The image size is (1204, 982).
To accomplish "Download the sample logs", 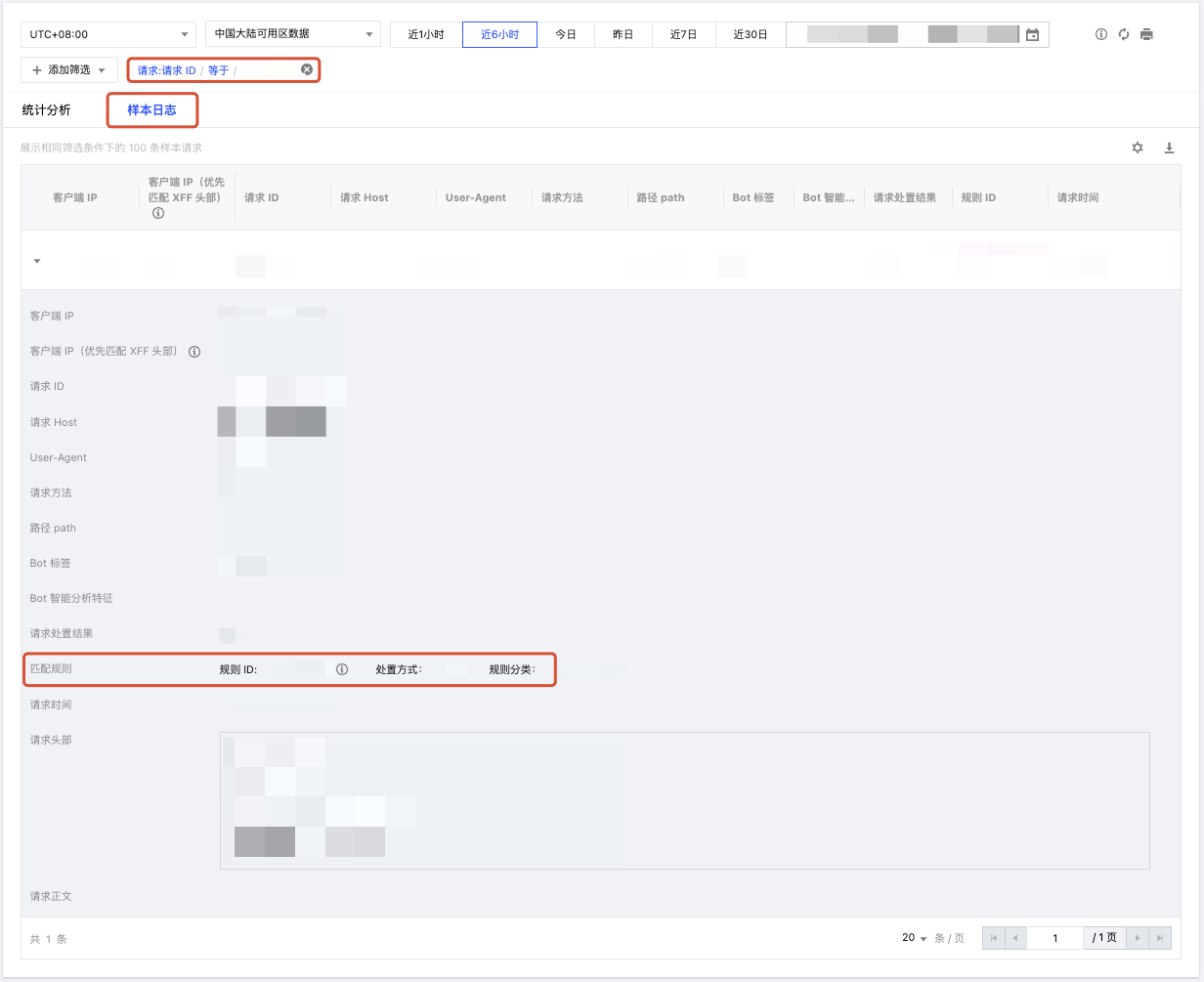I will click(x=1169, y=148).
